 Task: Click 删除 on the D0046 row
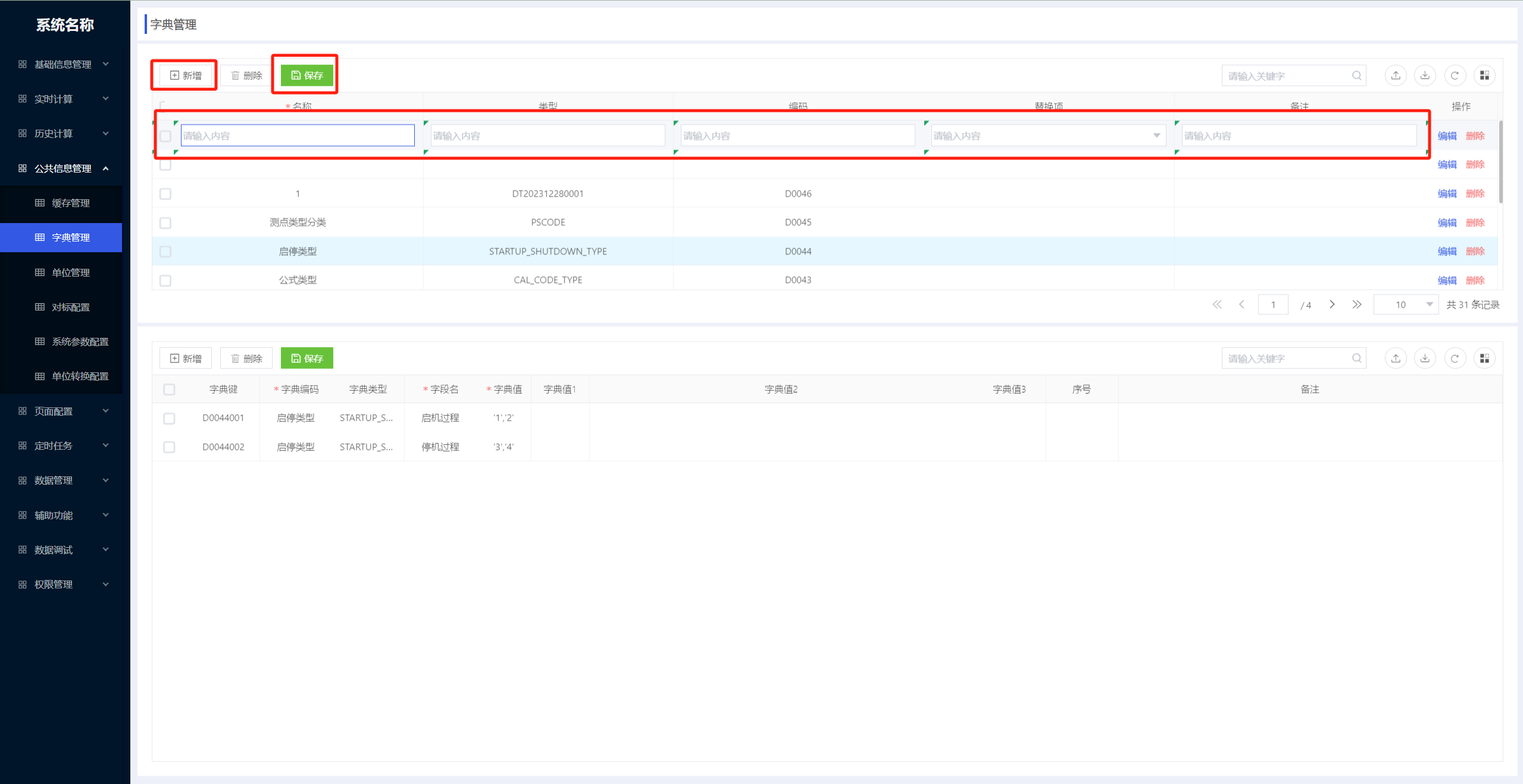[1475, 194]
